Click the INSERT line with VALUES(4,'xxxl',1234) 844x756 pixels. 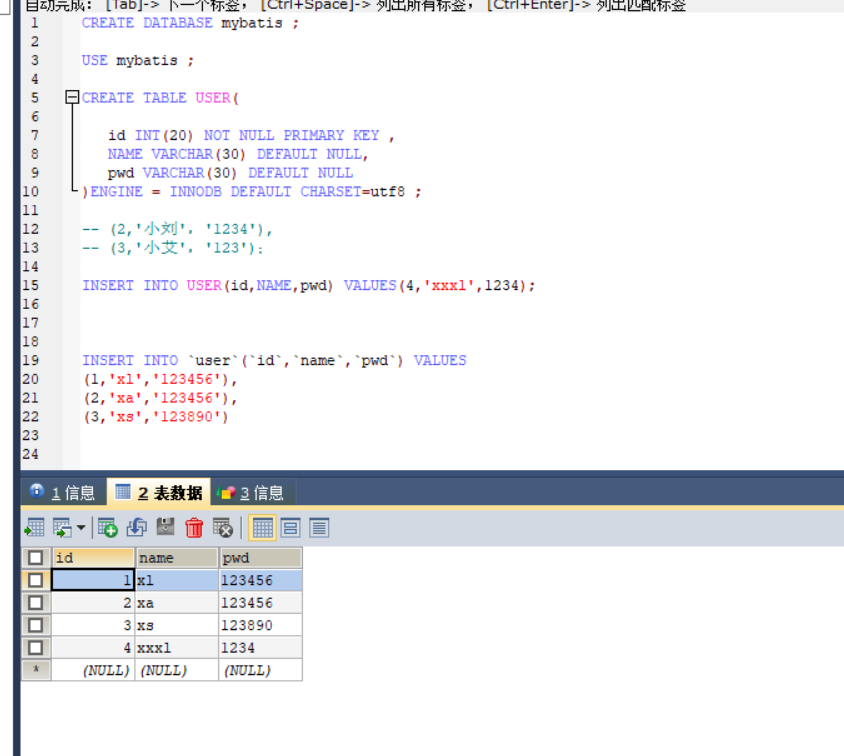pos(308,285)
